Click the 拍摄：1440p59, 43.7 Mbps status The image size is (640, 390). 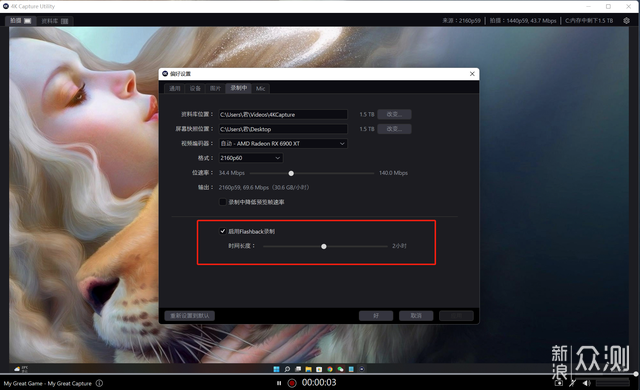click(523, 21)
